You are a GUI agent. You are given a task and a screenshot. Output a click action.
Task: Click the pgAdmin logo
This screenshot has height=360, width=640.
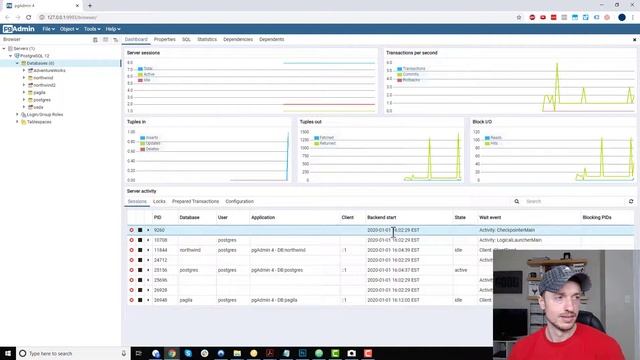(18, 29)
